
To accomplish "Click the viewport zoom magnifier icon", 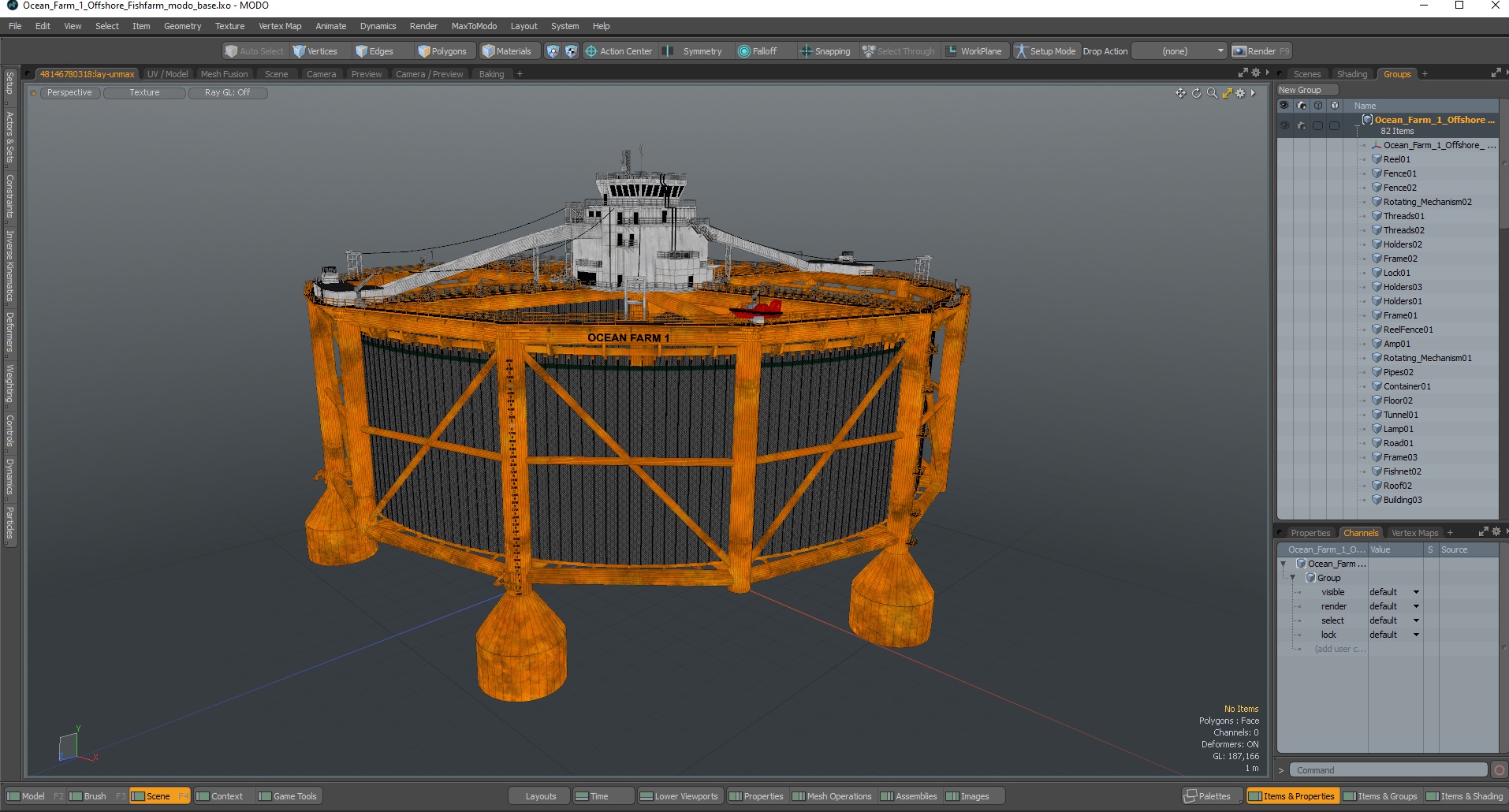I will click(x=1212, y=93).
